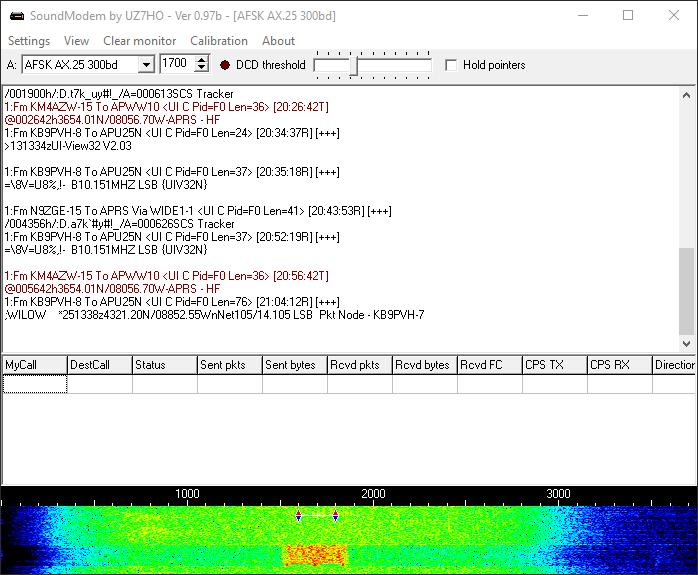Click the red DCD indicator light

pos(225,65)
